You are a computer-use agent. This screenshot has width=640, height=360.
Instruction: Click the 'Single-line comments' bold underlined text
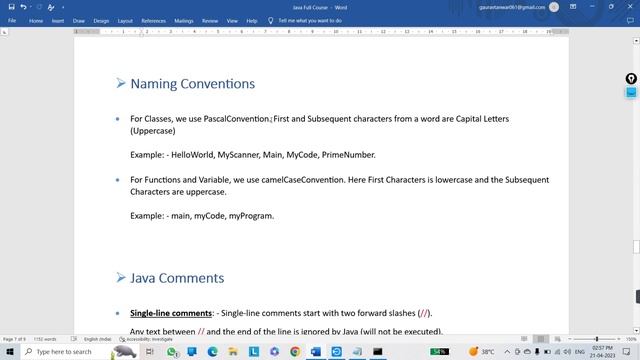click(x=171, y=313)
